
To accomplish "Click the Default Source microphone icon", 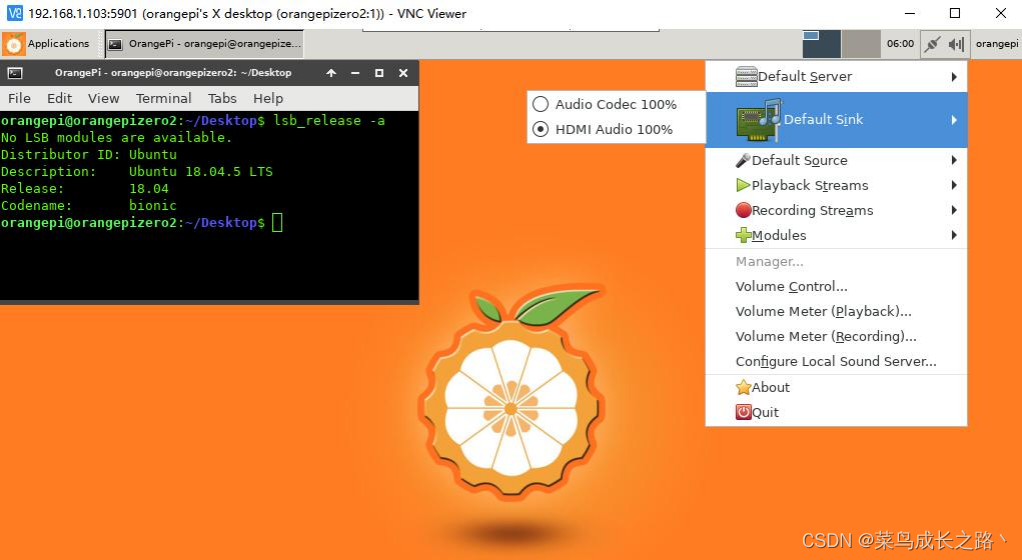I will point(742,160).
